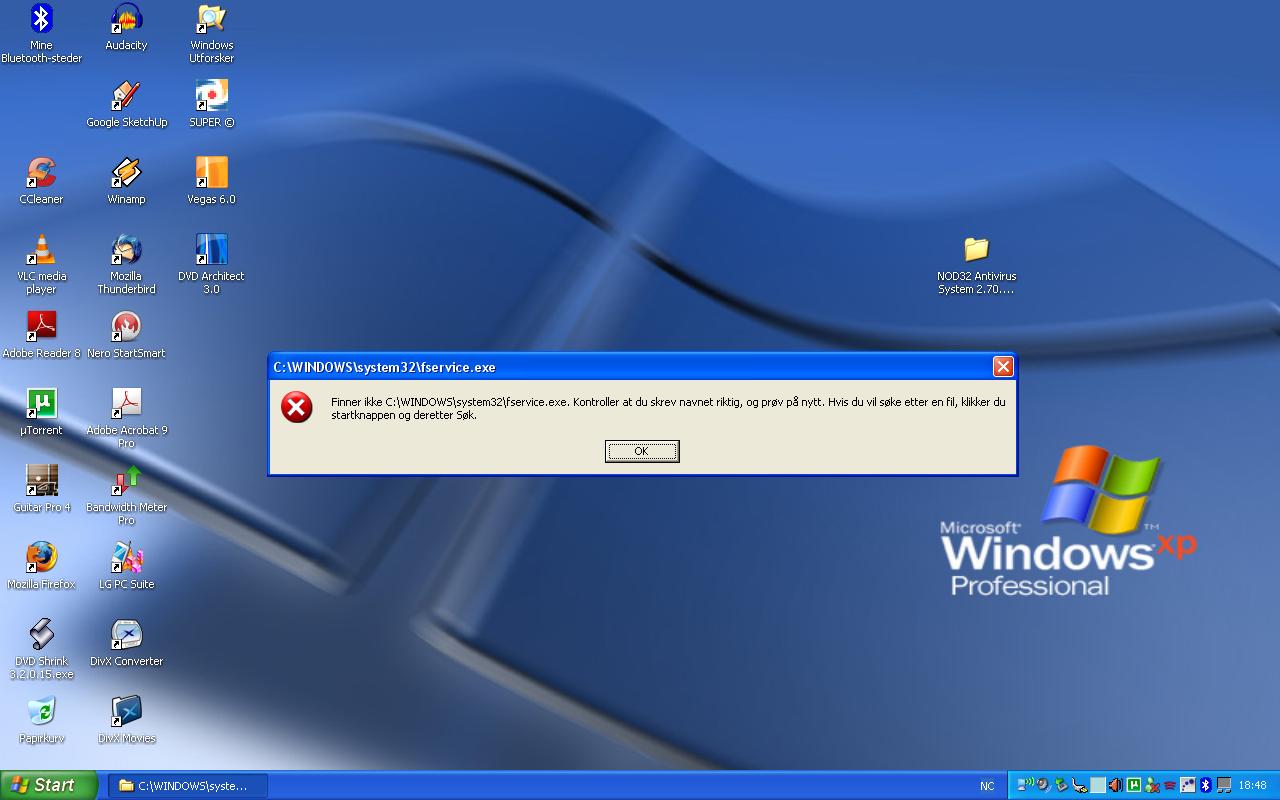Open the Mine Bluetooth-steder desktop icon

[41, 33]
